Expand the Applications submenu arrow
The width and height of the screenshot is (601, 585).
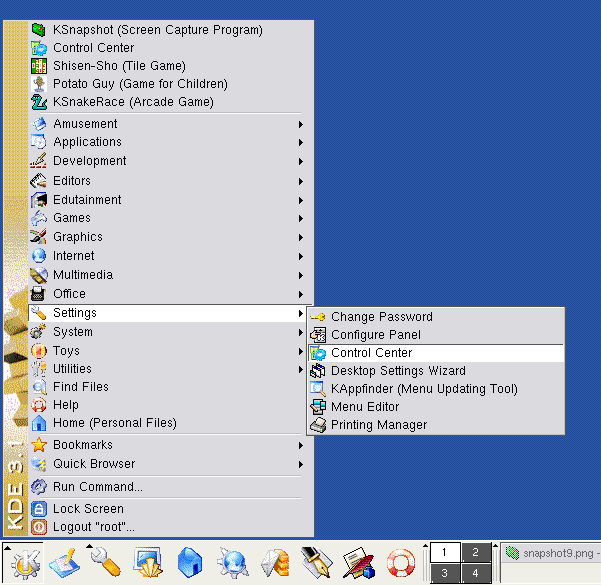pyautogui.click(x=301, y=142)
